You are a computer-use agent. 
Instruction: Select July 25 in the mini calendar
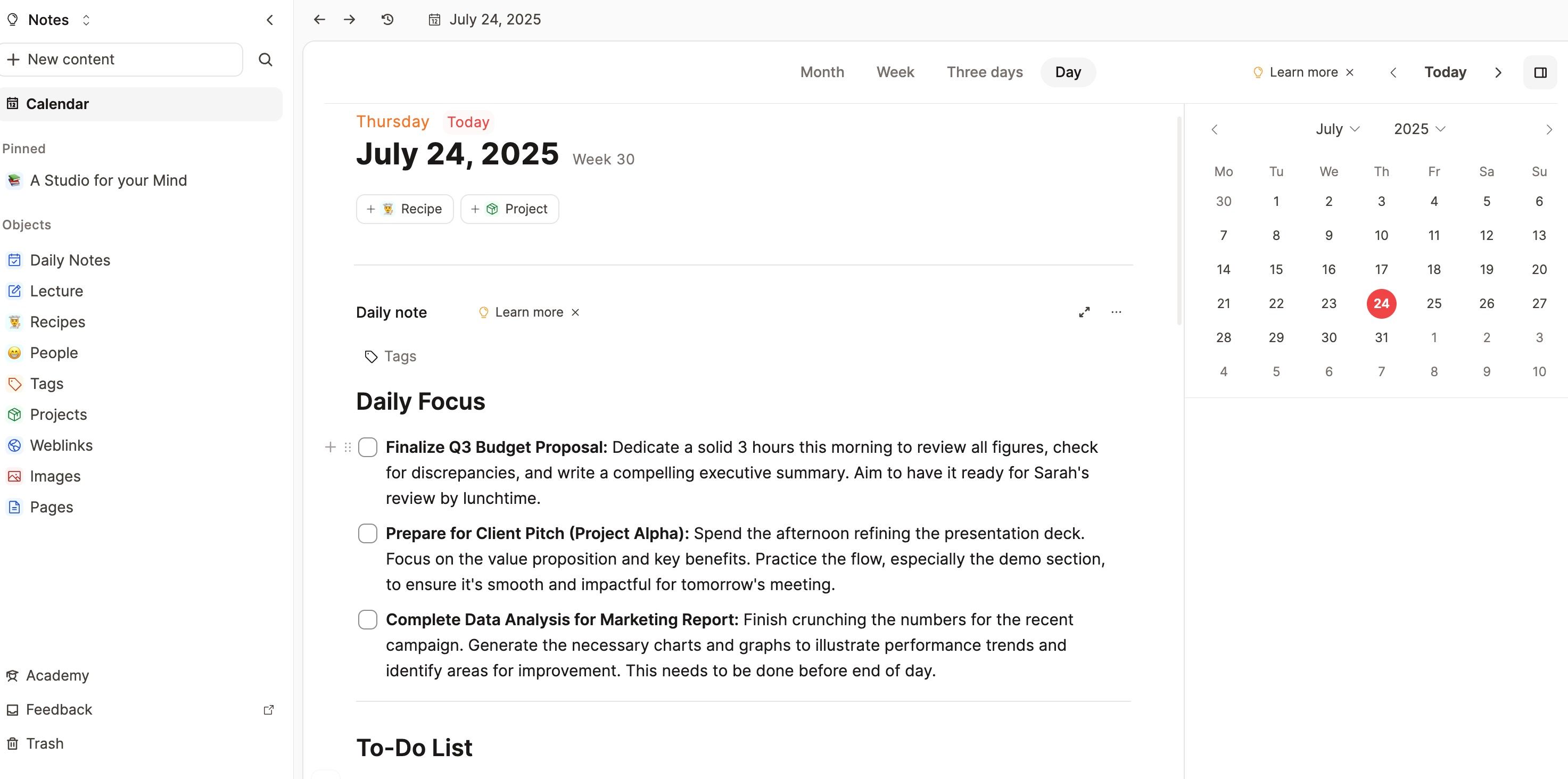pyautogui.click(x=1433, y=304)
